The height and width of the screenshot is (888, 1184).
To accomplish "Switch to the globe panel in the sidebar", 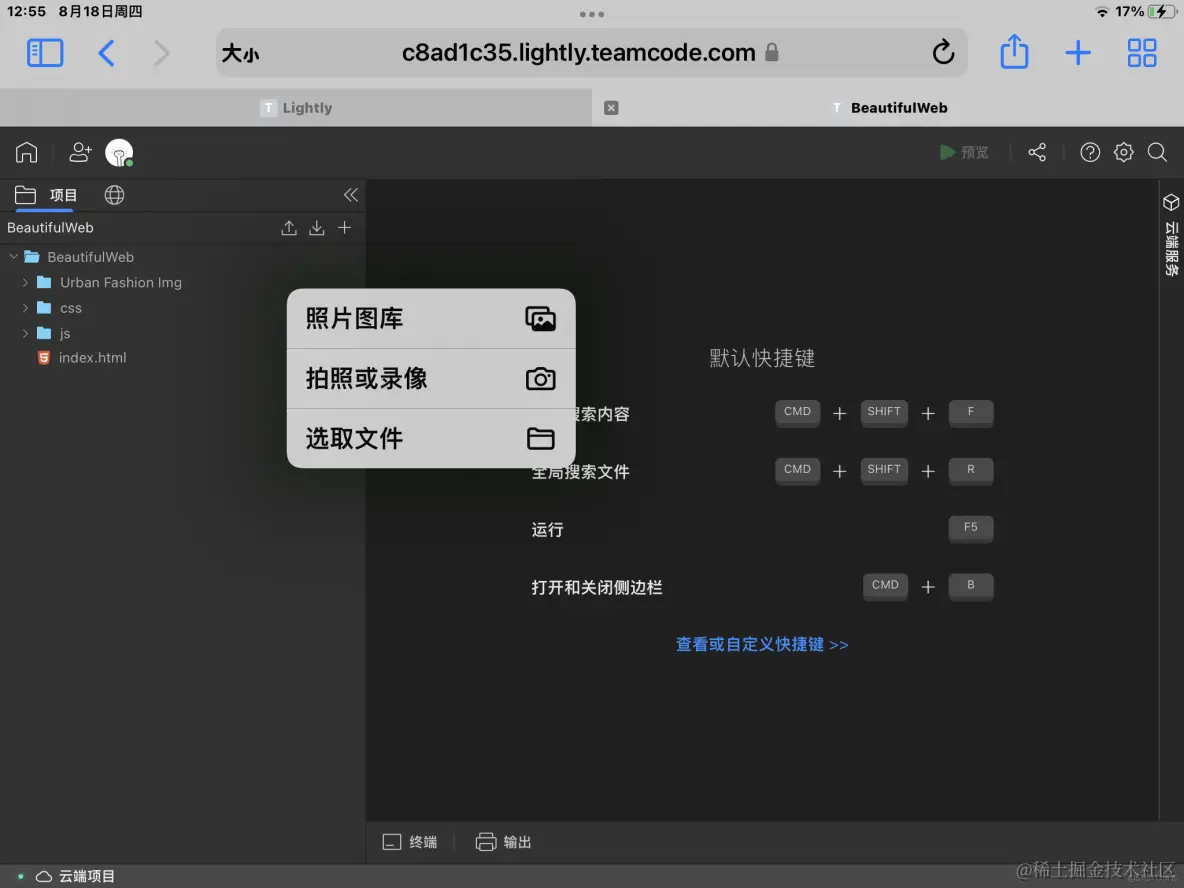I will click(114, 195).
